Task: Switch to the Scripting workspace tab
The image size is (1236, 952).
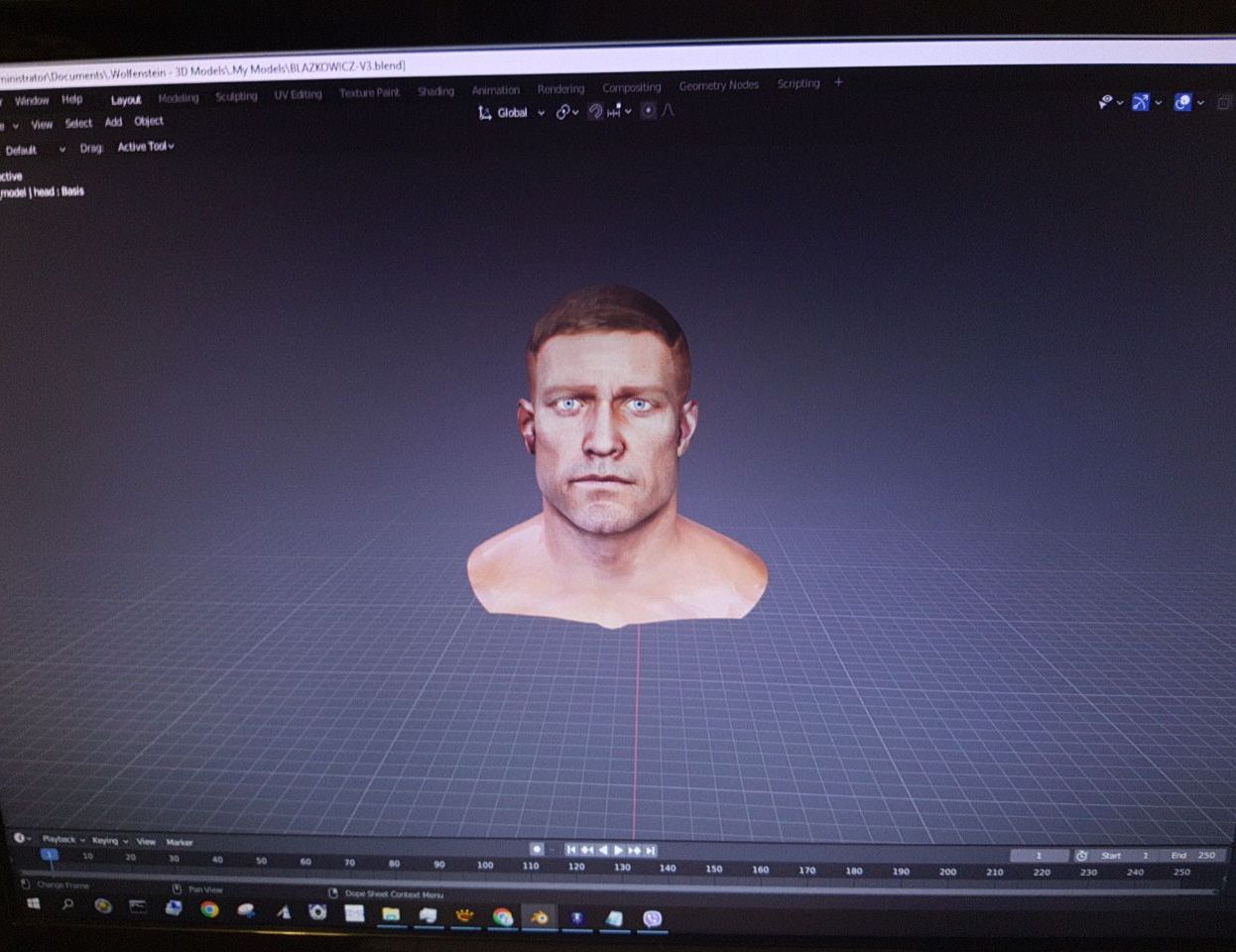Action: [799, 83]
